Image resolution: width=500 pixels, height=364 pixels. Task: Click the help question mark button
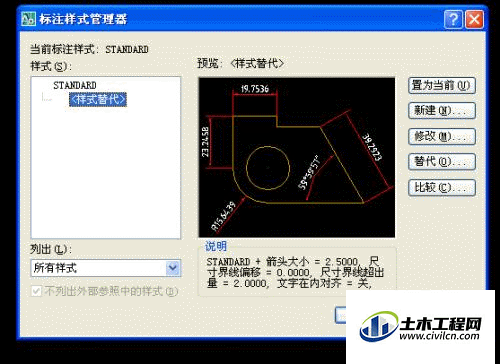click(453, 19)
